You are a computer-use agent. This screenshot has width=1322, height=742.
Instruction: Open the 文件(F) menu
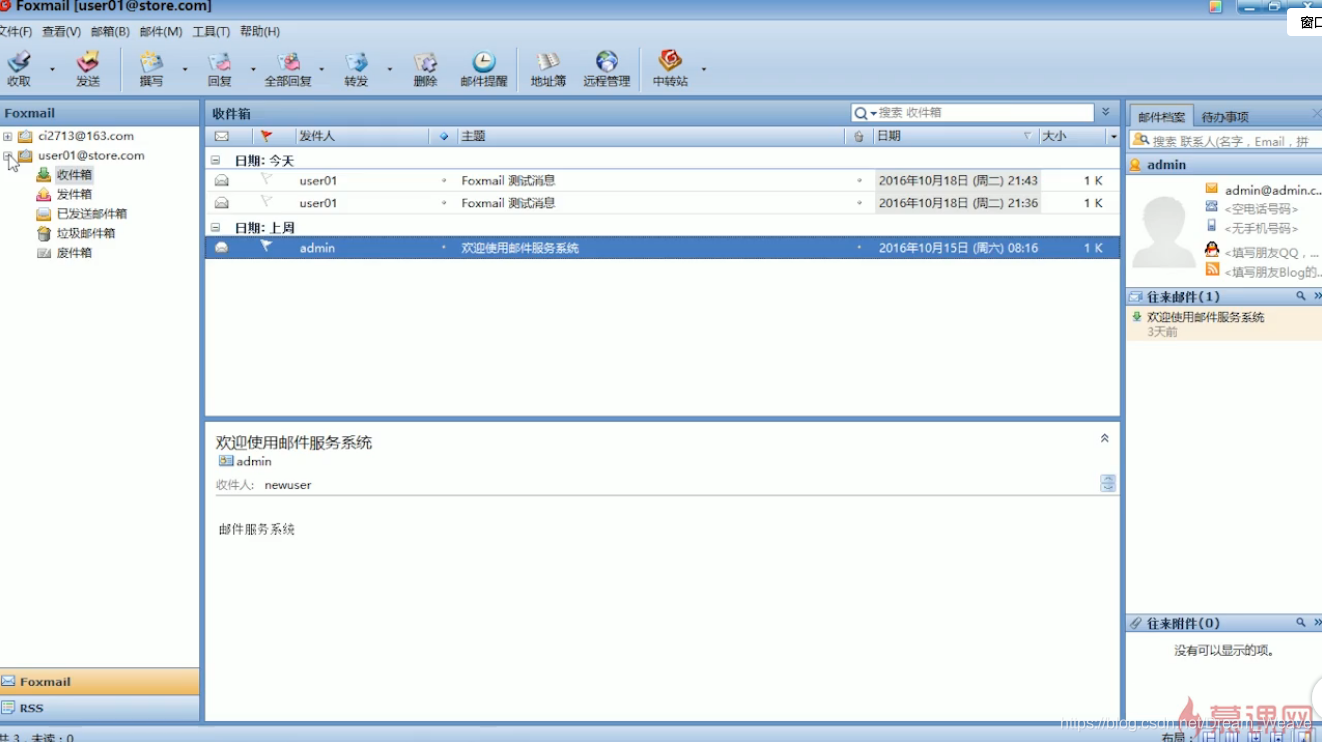[15, 31]
